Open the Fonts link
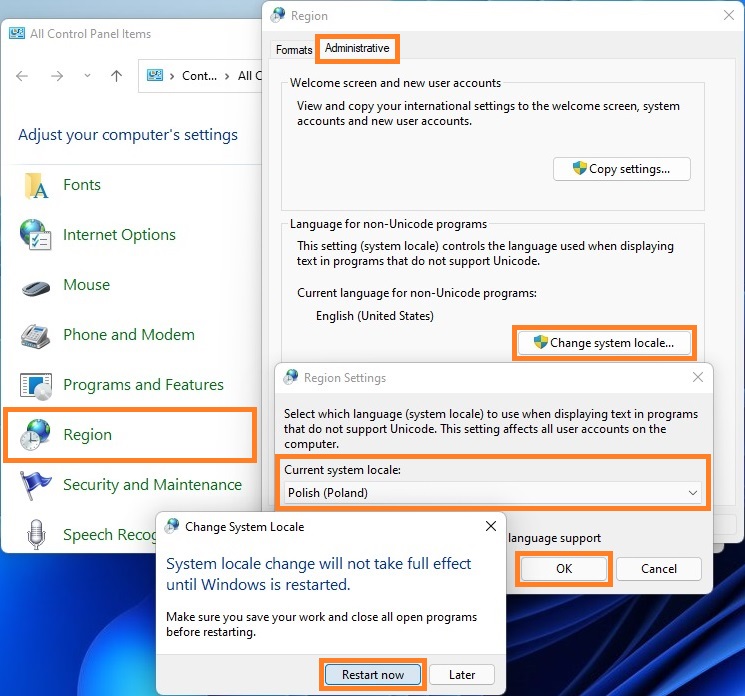The width and height of the screenshot is (745, 696). point(82,184)
